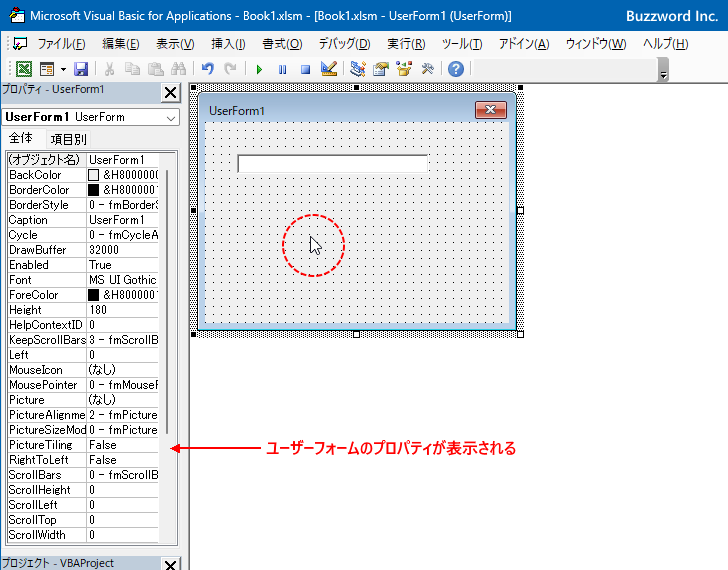
Task: Select the Picture property row
Action: tap(83, 400)
